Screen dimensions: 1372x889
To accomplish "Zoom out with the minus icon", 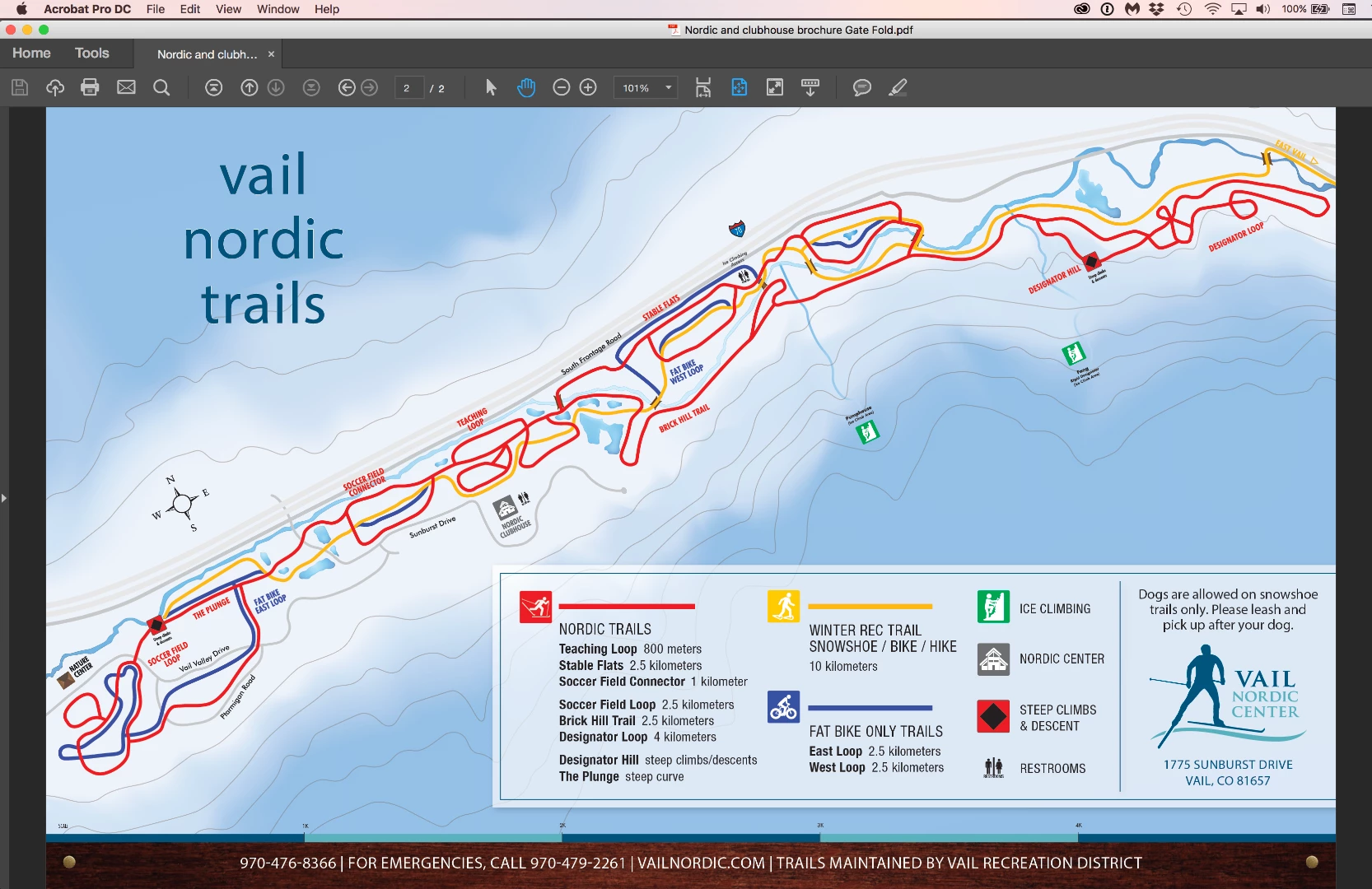I will tap(561, 87).
